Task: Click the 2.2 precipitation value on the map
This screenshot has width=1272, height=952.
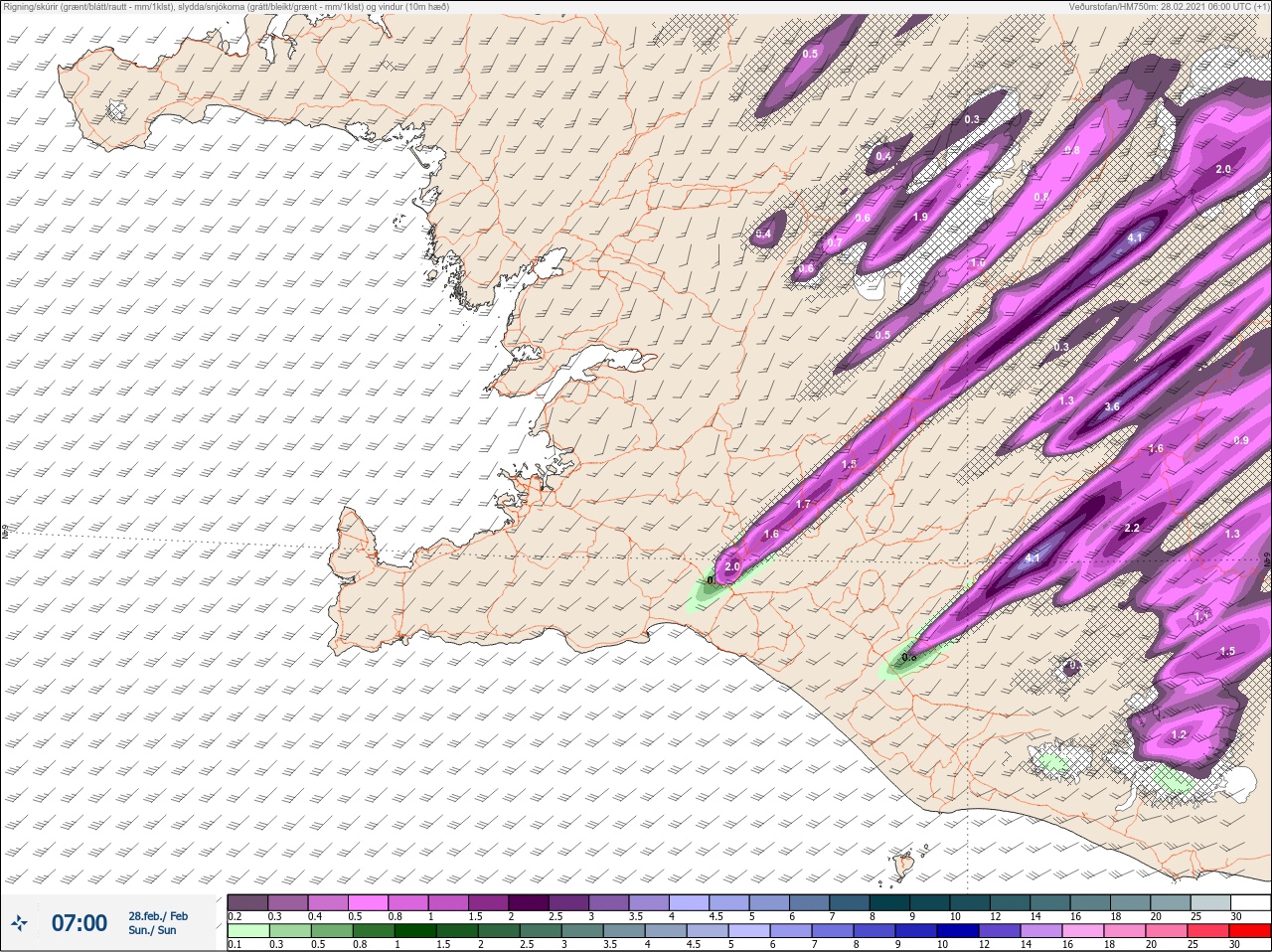Action: click(1132, 528)
